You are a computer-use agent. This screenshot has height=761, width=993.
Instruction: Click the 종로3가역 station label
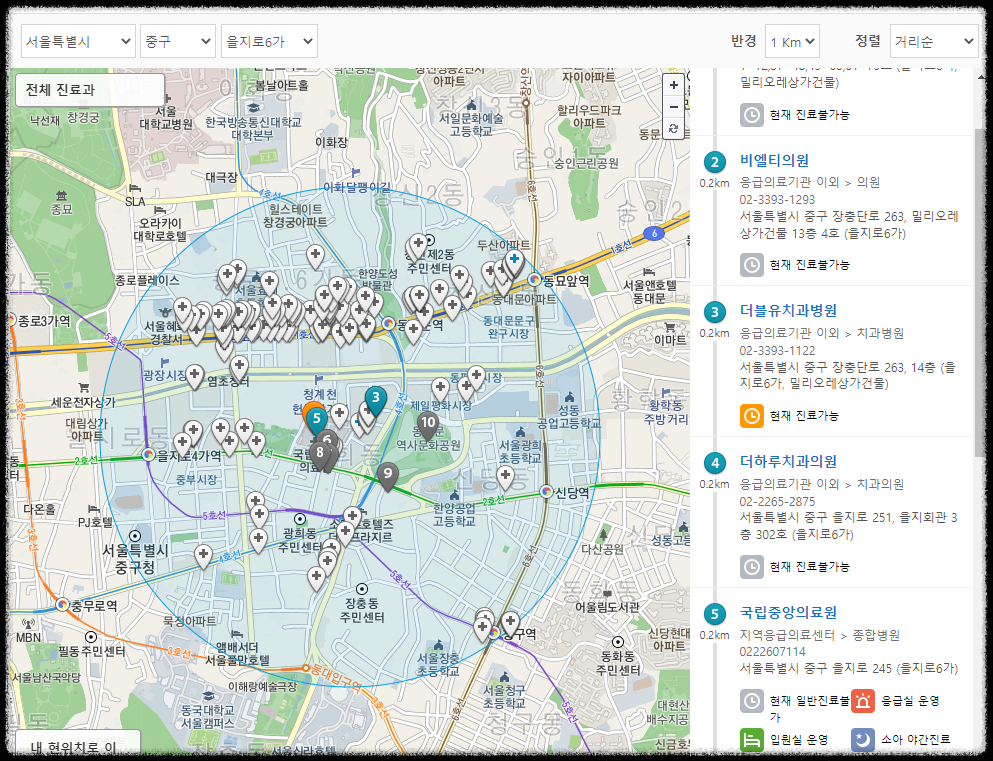coord(44,321)
